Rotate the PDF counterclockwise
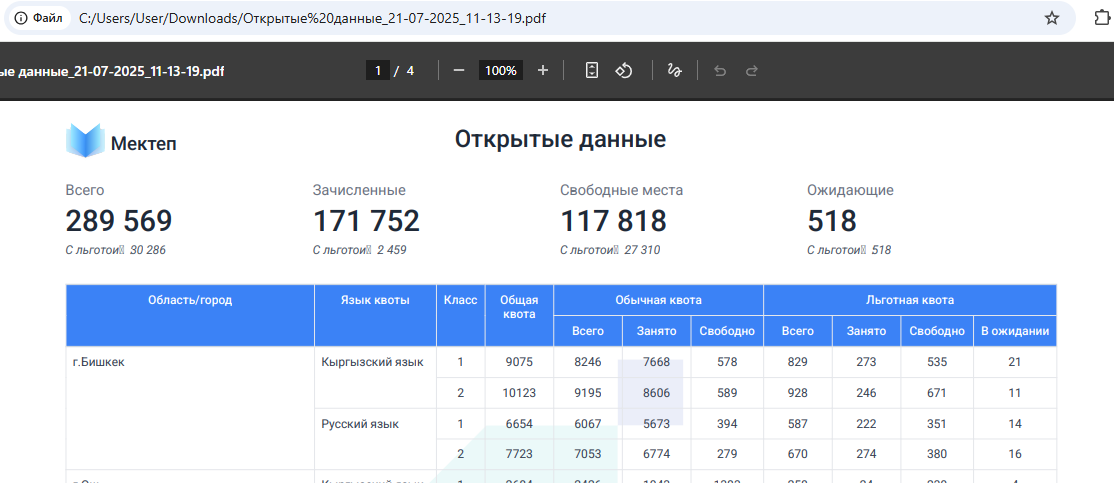This screenshot has width=1114, height=483. click(x=623, y=70)
